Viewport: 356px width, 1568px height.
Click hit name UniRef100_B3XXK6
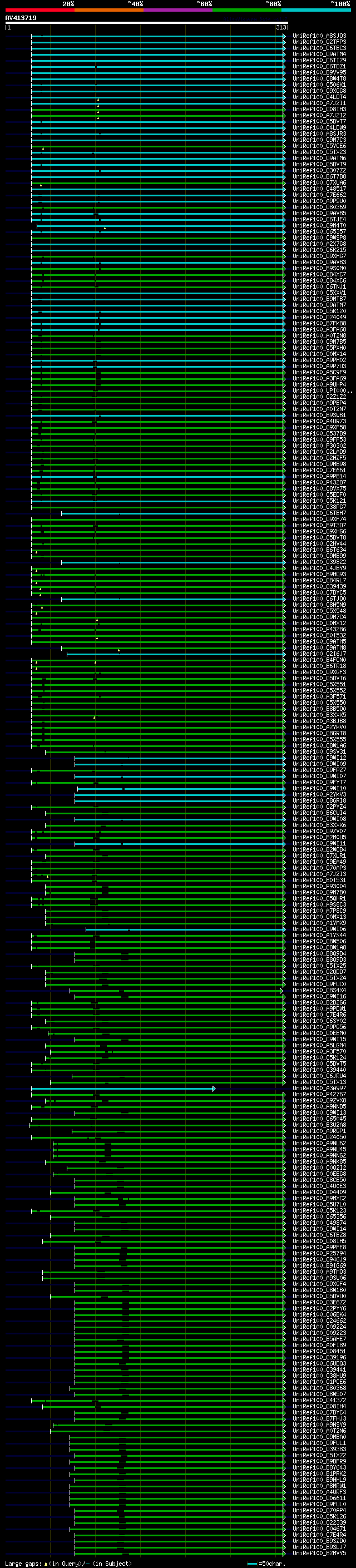pyautogui.click(x=319, y=825)
